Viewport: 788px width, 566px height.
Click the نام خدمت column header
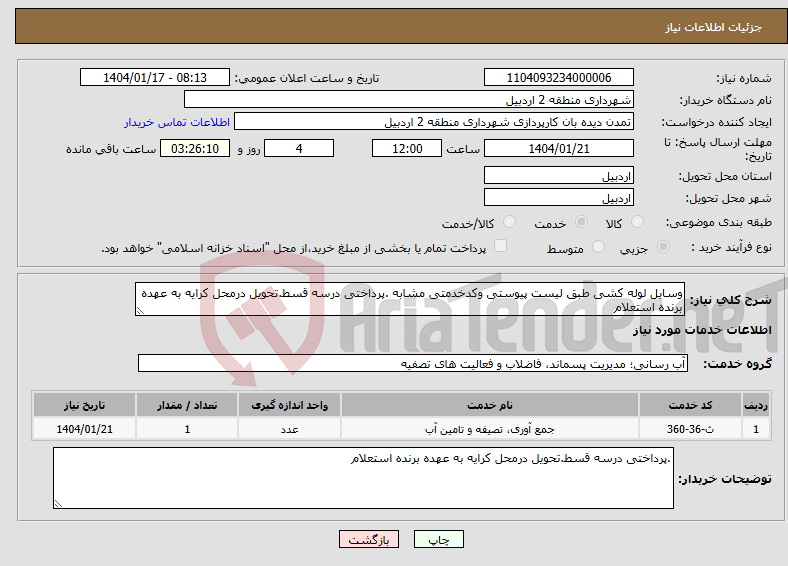[490, 405]
